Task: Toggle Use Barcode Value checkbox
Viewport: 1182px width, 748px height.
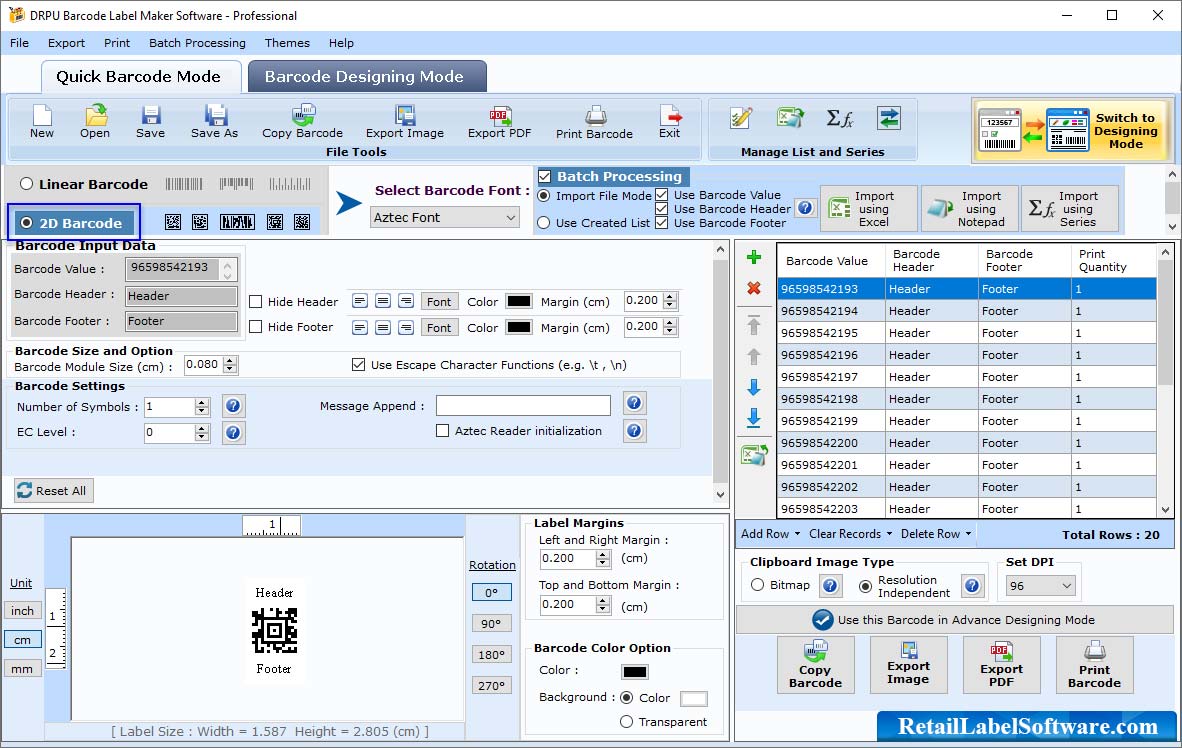Action: click(661, 195)
